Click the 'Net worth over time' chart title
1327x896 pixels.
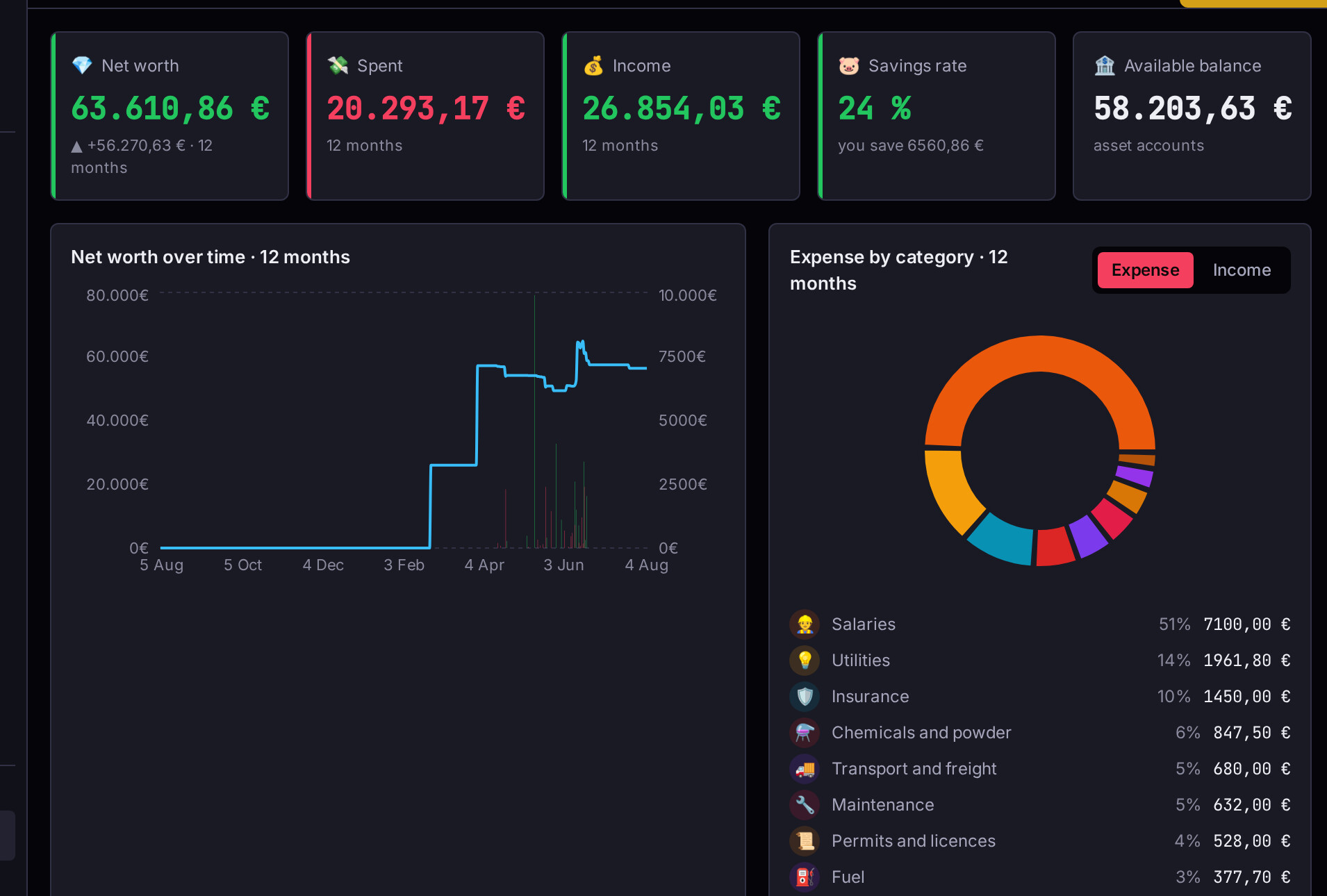pos(211,257)
